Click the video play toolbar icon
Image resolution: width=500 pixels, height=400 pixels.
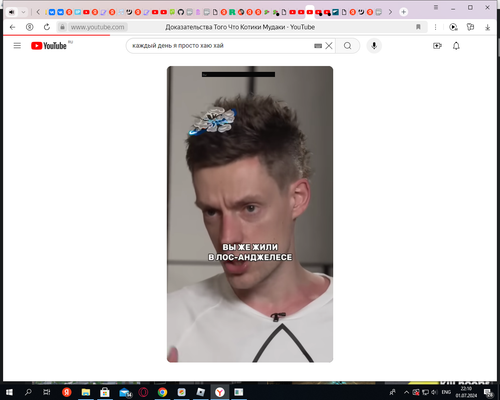[x=453, y=27]
